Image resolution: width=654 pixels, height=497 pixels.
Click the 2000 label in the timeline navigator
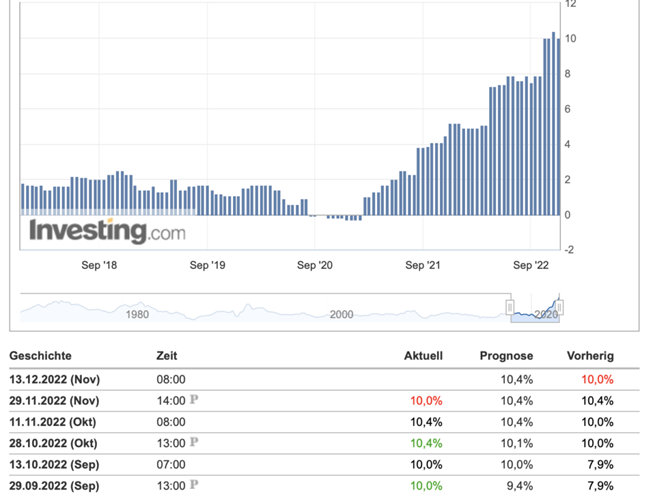(342, 314)
